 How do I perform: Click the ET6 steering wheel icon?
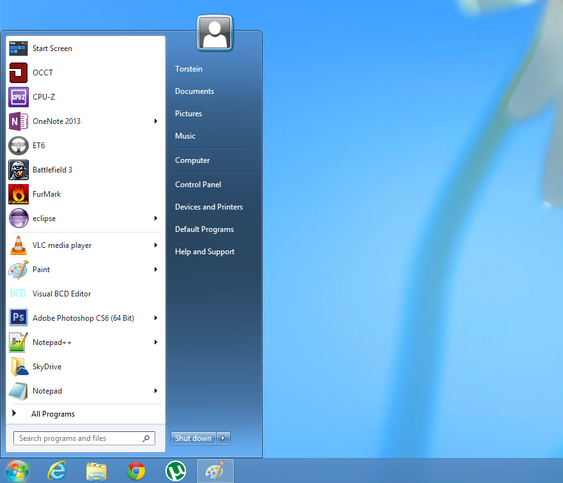click(x=18, y=145)
